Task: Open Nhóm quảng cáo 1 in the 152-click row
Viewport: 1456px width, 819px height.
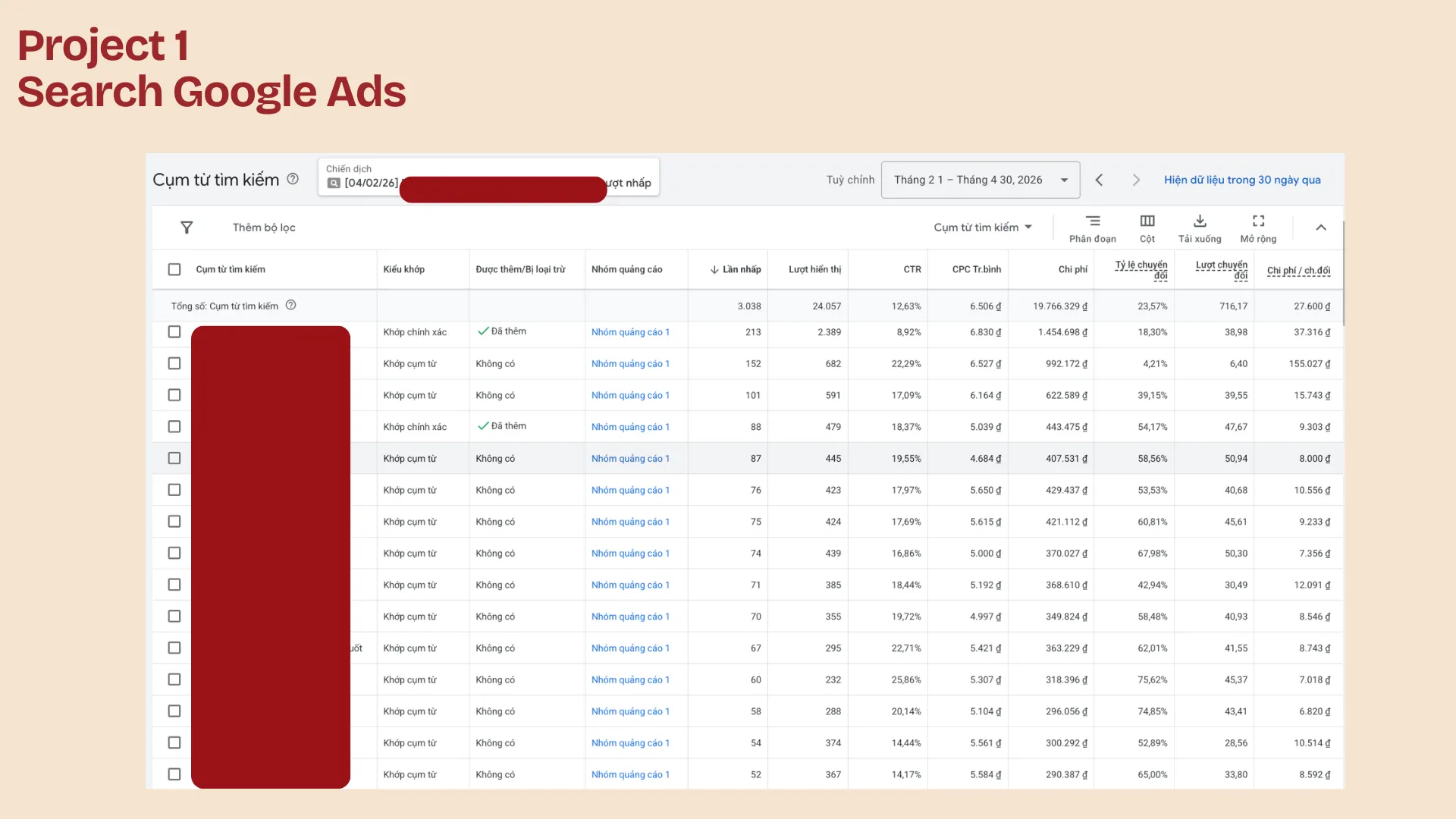Action: click(x=630, y=364)
